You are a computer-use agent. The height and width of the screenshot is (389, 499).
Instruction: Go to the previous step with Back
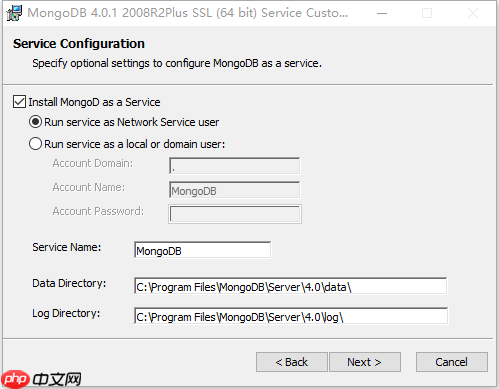pyautogui.click(x=292, y=362)
